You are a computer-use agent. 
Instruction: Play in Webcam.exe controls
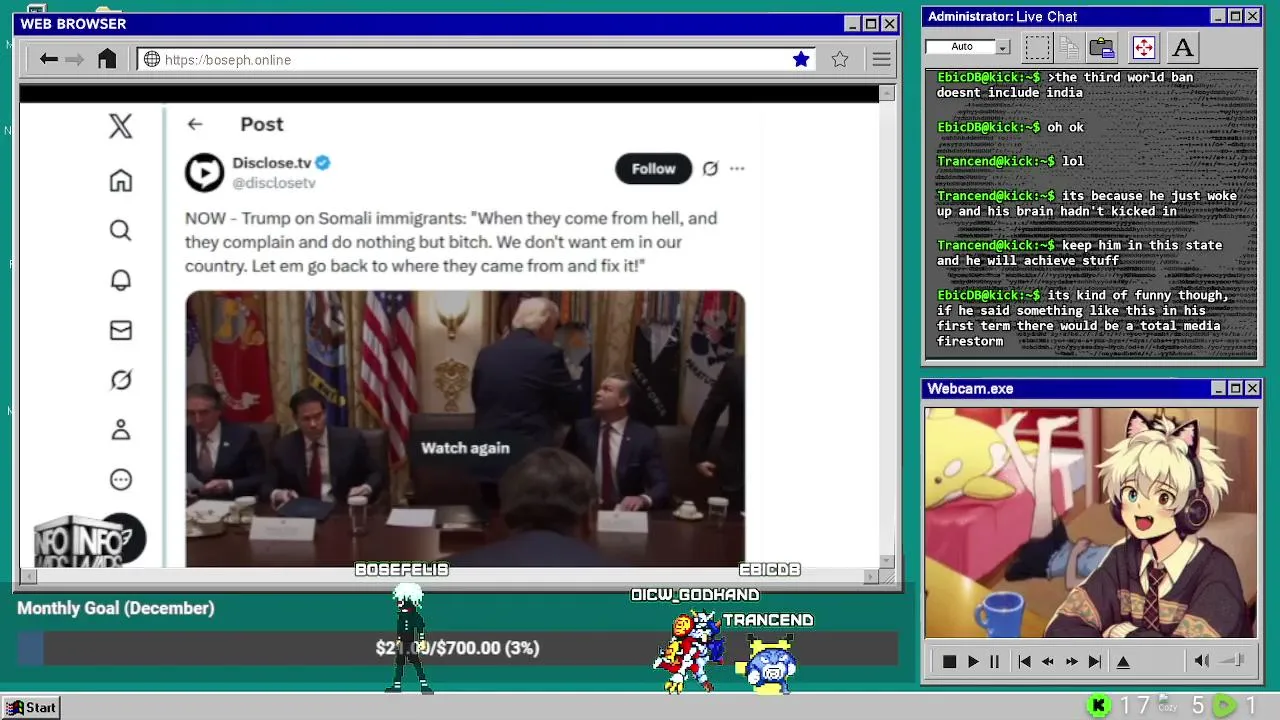[972, 661]
